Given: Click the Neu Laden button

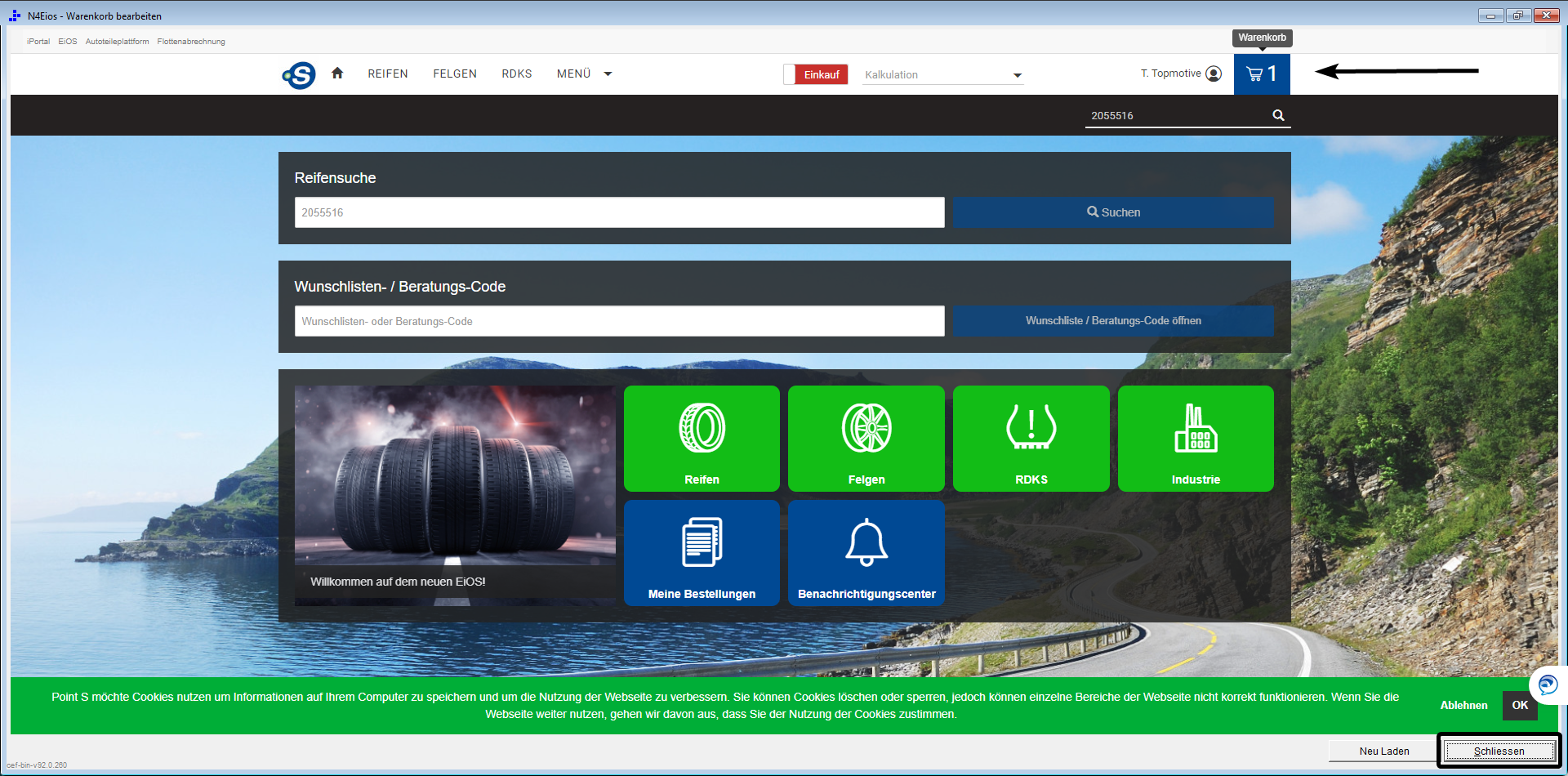Looking at the screenshot, I should click(1383, 751).
